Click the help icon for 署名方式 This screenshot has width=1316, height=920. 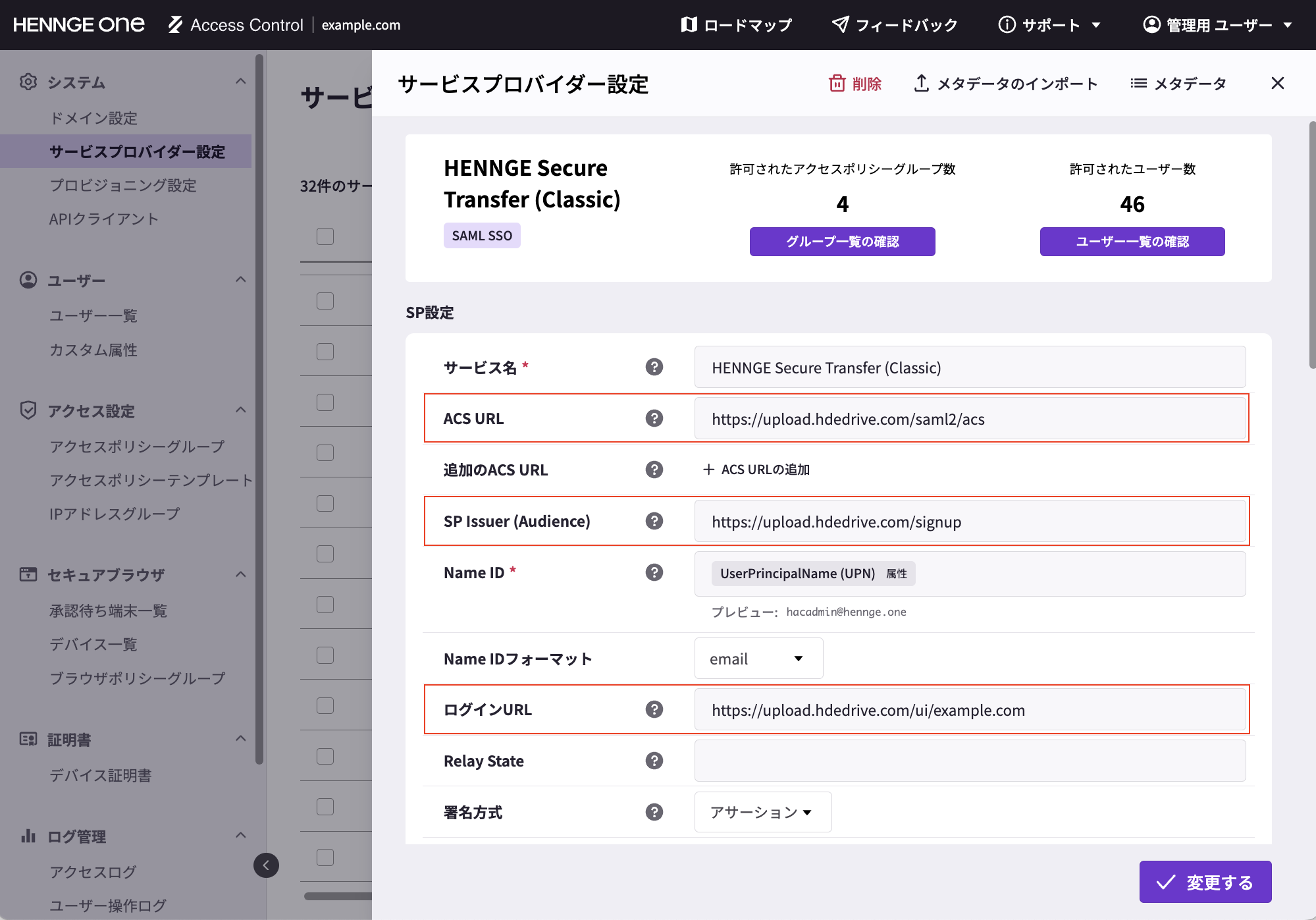(654, 812)
